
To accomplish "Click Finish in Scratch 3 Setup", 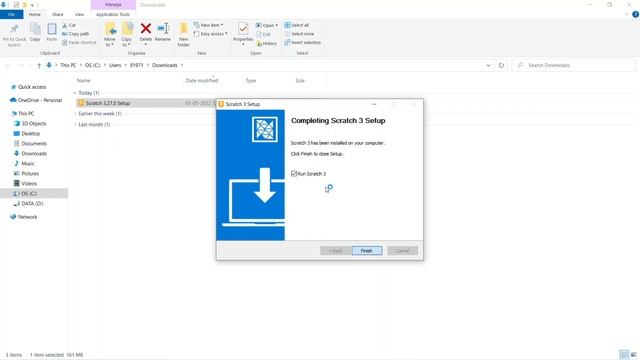I will coord(367,251).
